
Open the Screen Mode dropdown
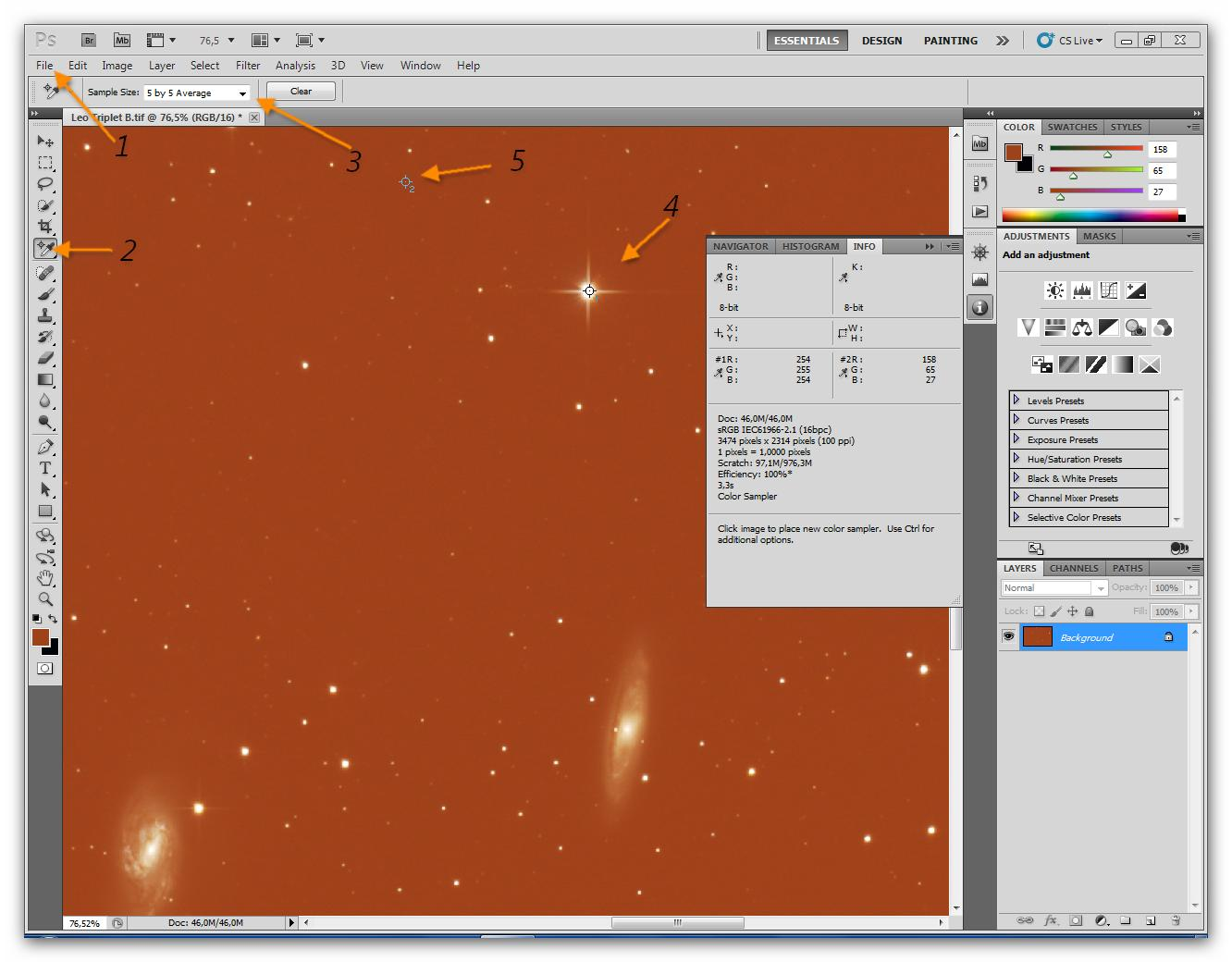[310, 40]
